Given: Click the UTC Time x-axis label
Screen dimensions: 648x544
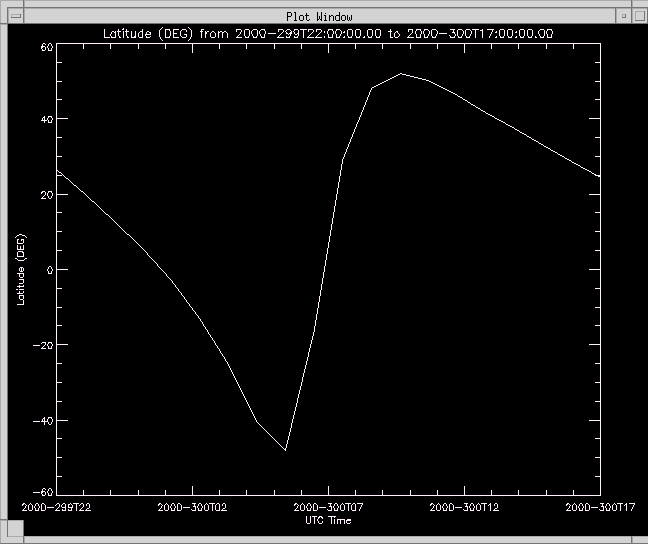Looking at the screenshot, I should tap(328, 520).
